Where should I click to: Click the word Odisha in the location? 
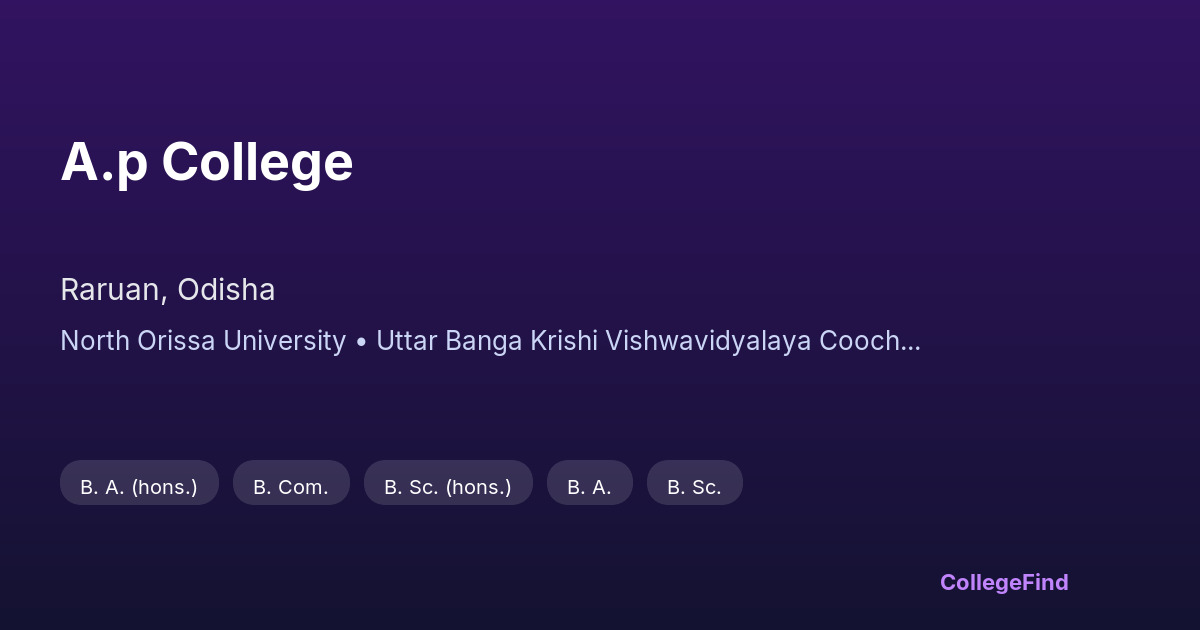pos(226,290)
